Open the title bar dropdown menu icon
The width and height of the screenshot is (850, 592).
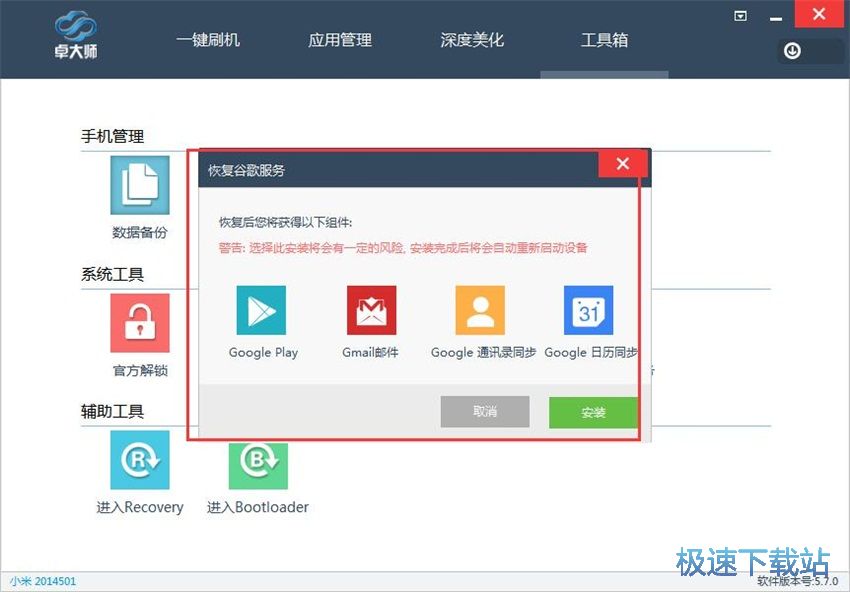[740, 16]
